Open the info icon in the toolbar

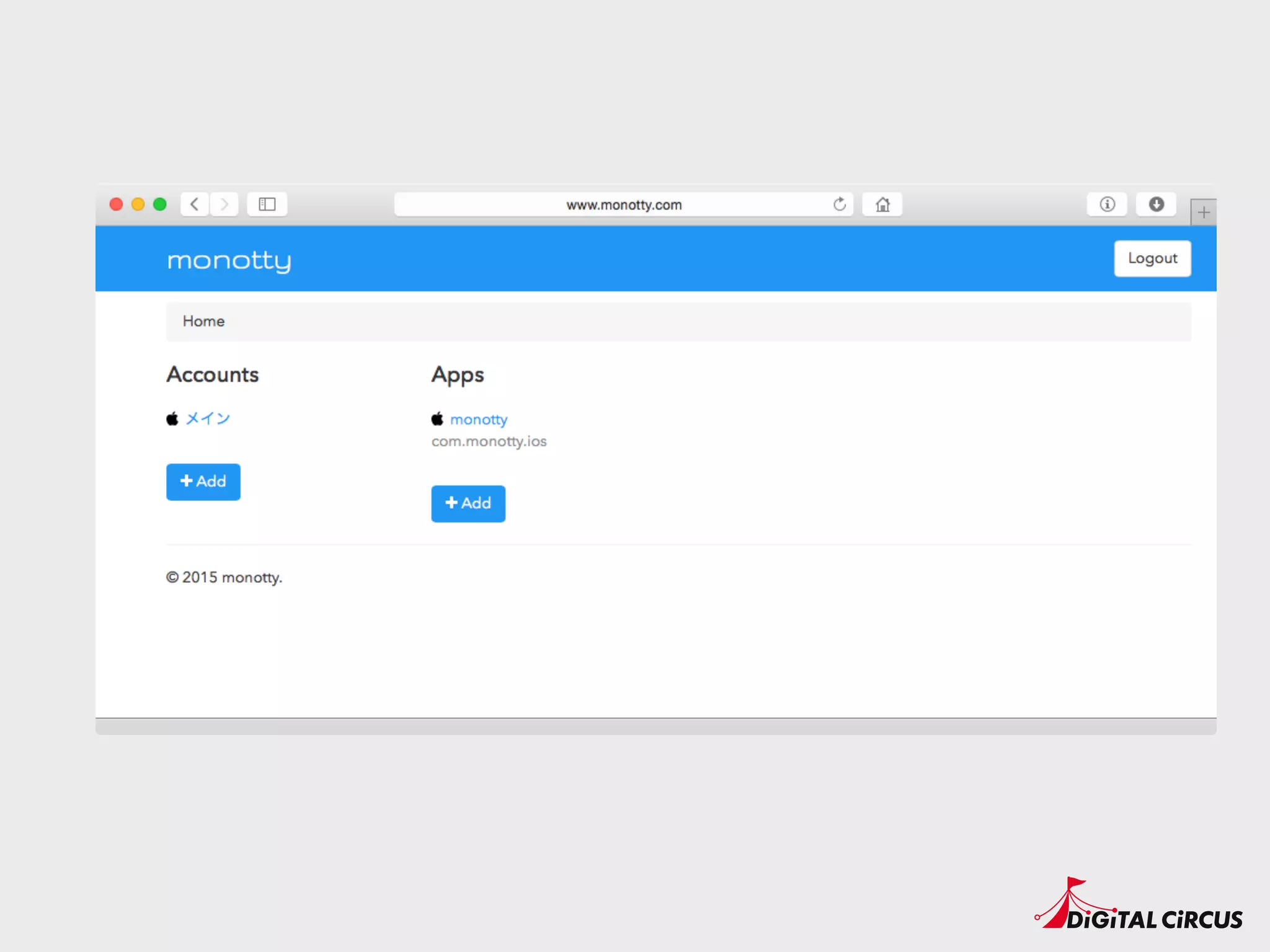(x=1107, y=204)
